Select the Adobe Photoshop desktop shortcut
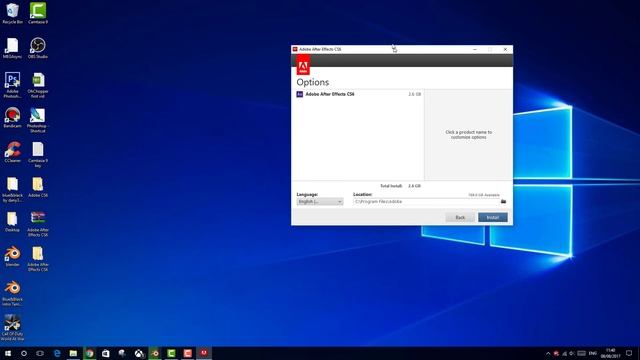 point(12,85)
